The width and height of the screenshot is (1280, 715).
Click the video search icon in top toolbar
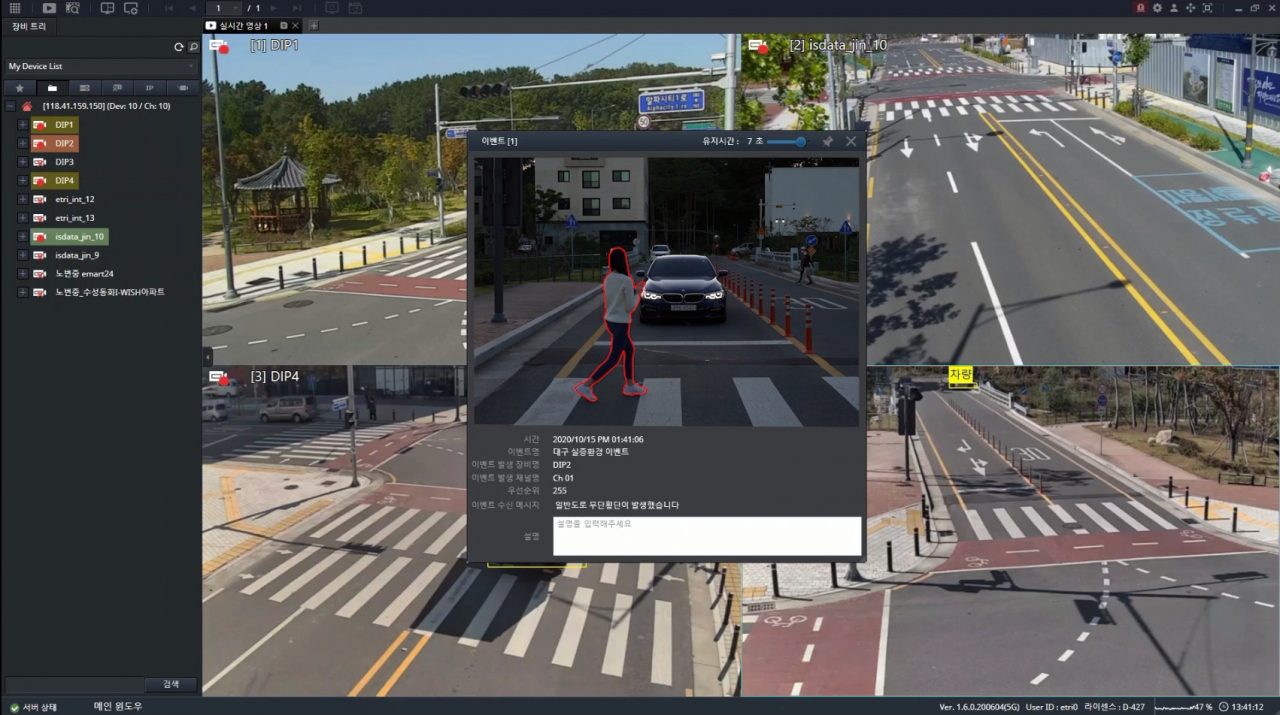pyautogui.click(x=72, y=8)
